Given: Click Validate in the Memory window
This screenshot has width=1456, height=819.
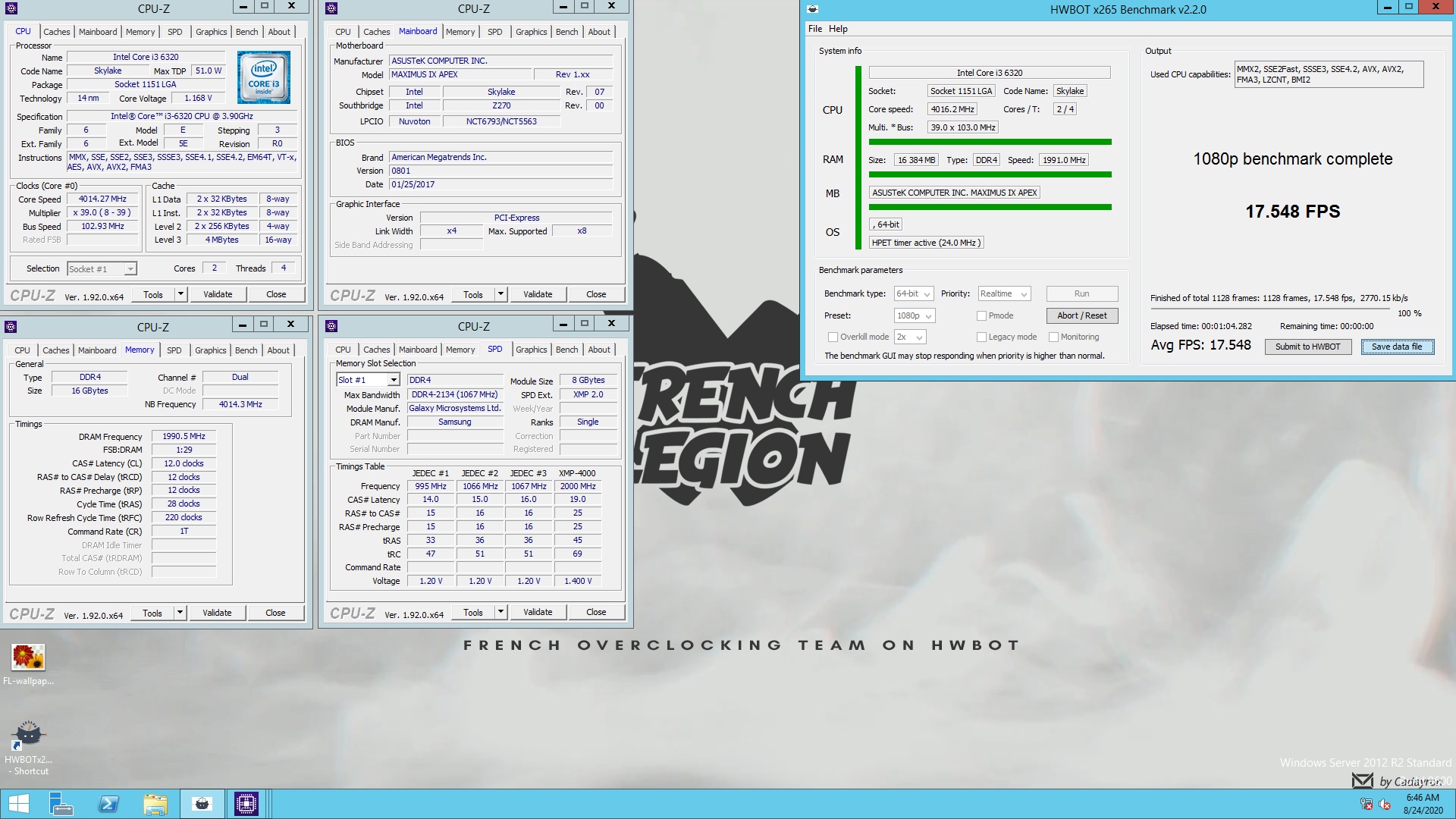Looking at the screenshot, I should coord(217,613).
